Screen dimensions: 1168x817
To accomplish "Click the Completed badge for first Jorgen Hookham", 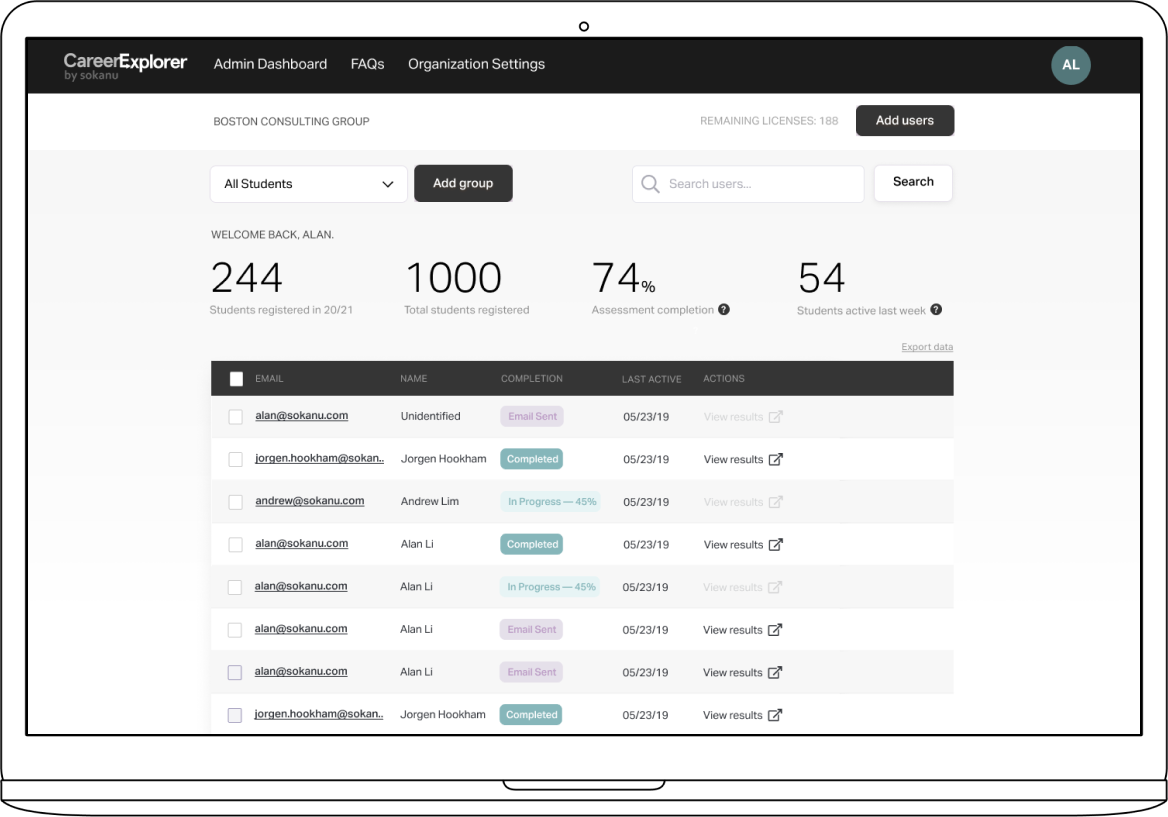I will [532, 459].
